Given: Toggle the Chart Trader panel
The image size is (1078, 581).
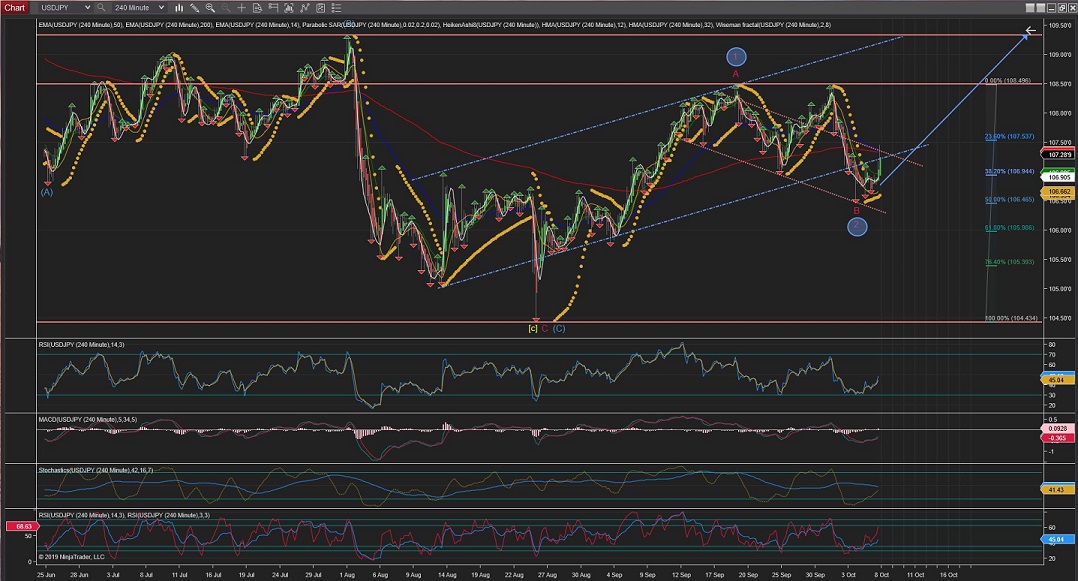Looking at the screenshot, I should (x=274, y=7).
